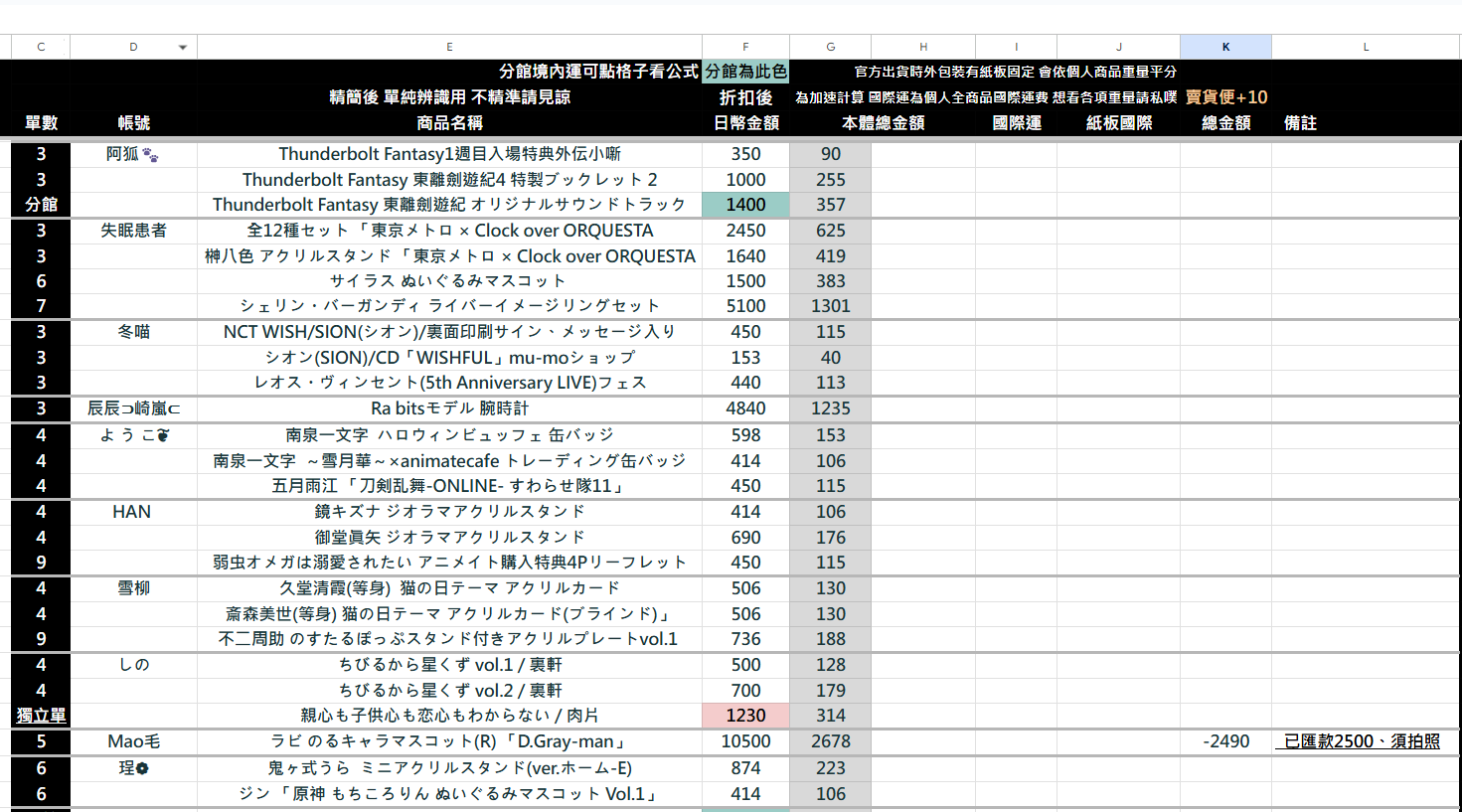Select account cell 冬喵
Image resolution: width=1462 pixels, height=812 pixels.
[x=133, y=332]
